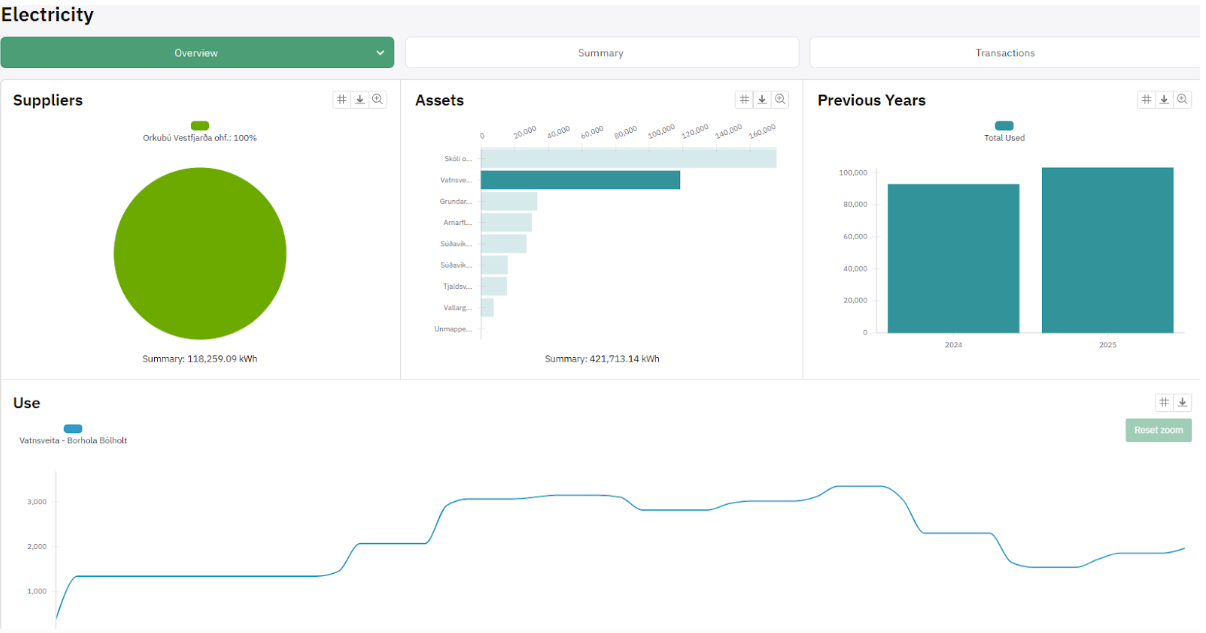Click the Unmappe... asset label

(453, 328)
